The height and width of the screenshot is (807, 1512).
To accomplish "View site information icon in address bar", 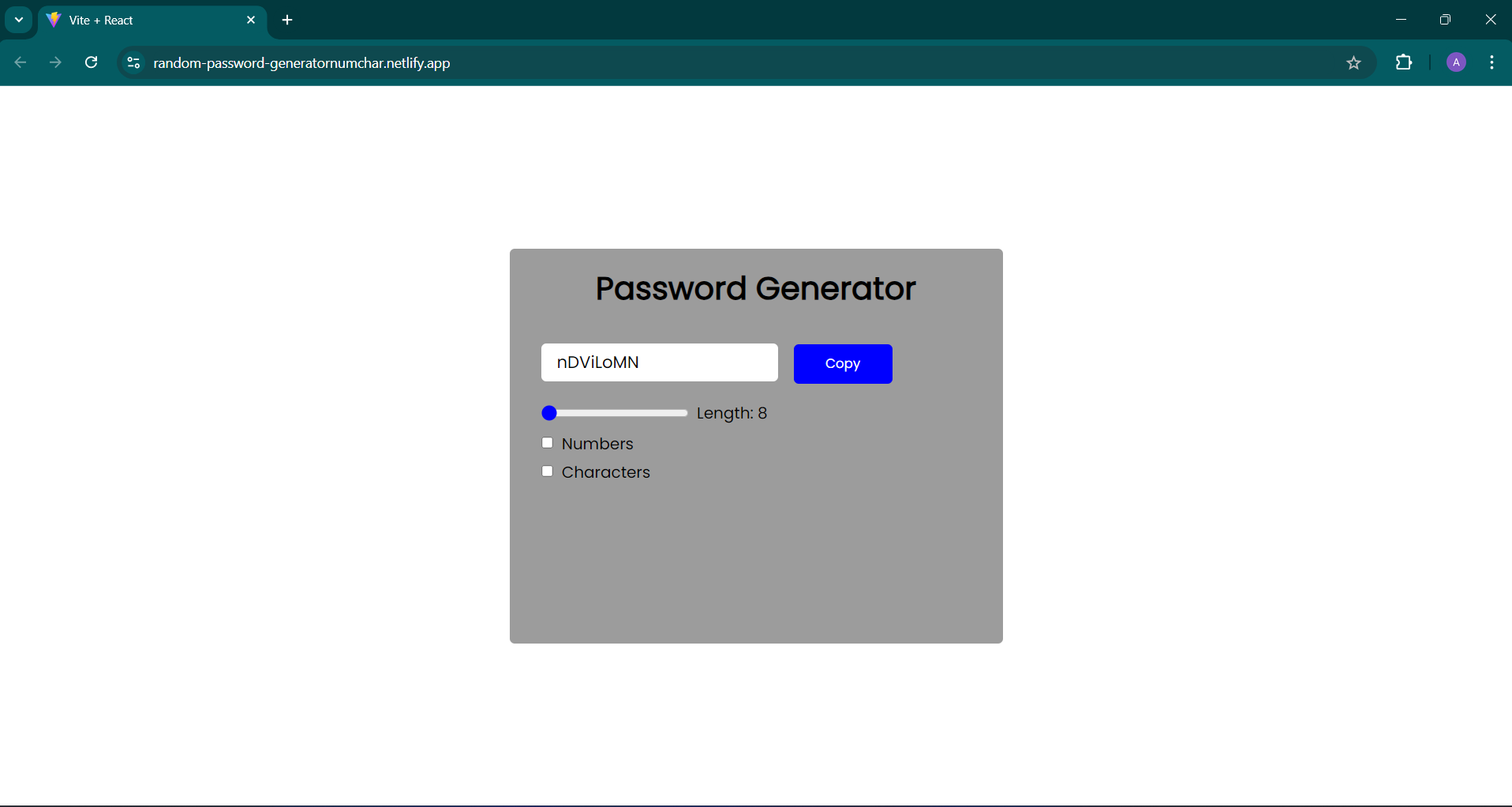I will tap(133, 62).
